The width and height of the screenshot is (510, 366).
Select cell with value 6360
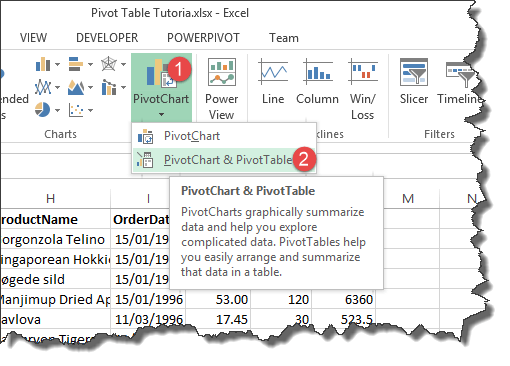344,299
